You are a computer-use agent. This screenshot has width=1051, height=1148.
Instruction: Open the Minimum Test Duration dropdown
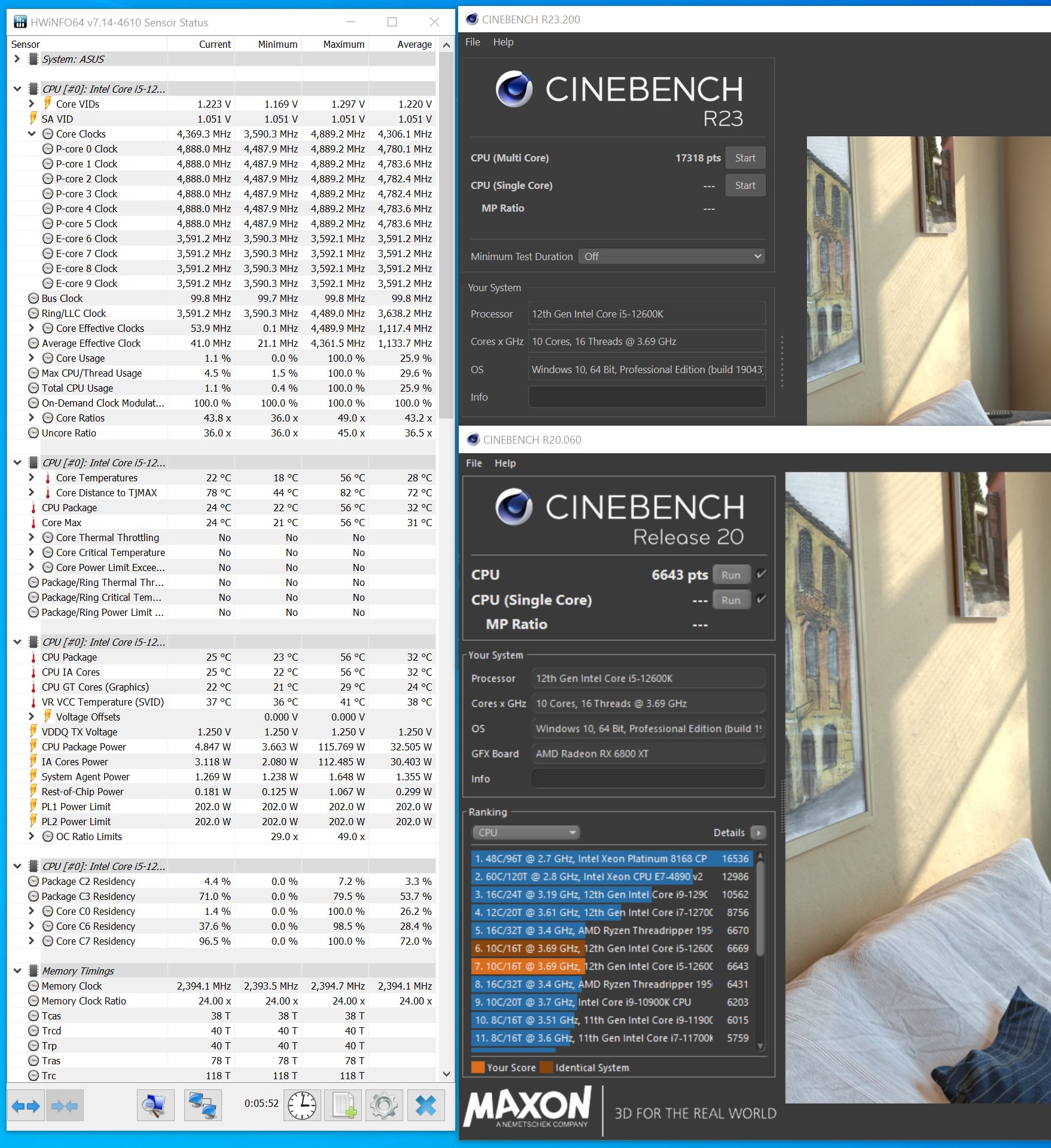(672, 257)
